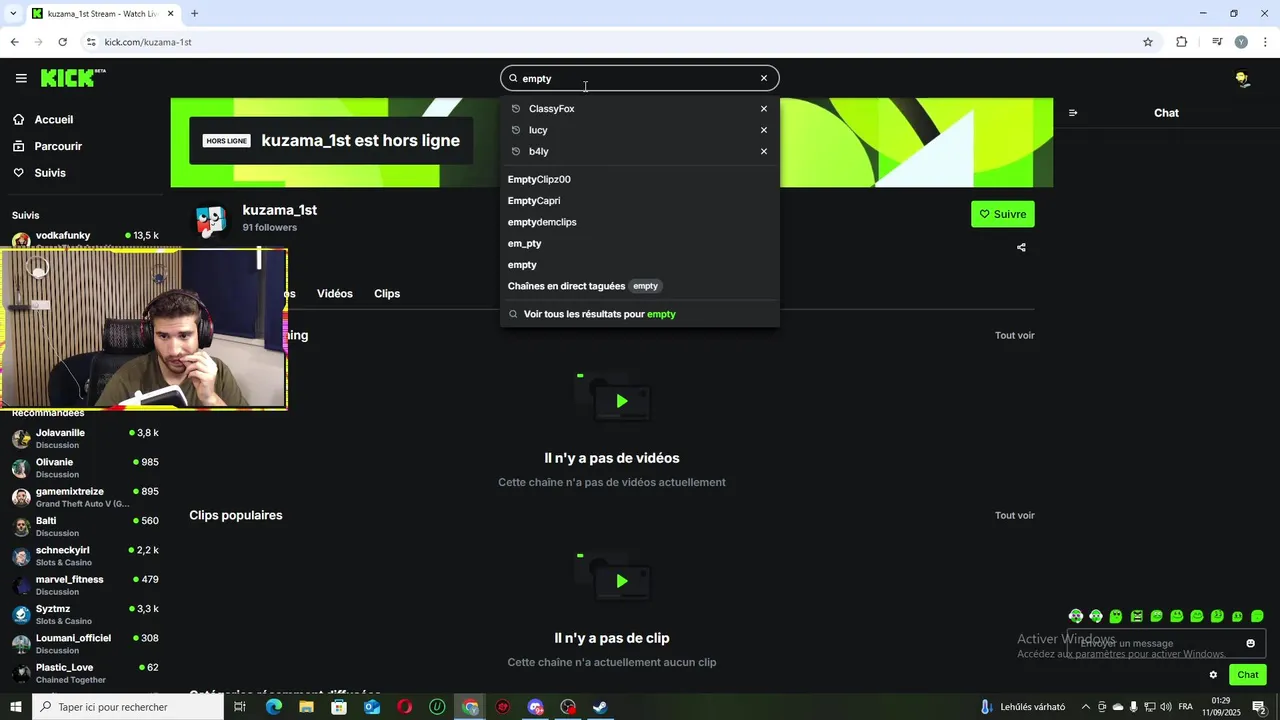
Task: Open Task View on taskbar
Action: click(240, 707)
